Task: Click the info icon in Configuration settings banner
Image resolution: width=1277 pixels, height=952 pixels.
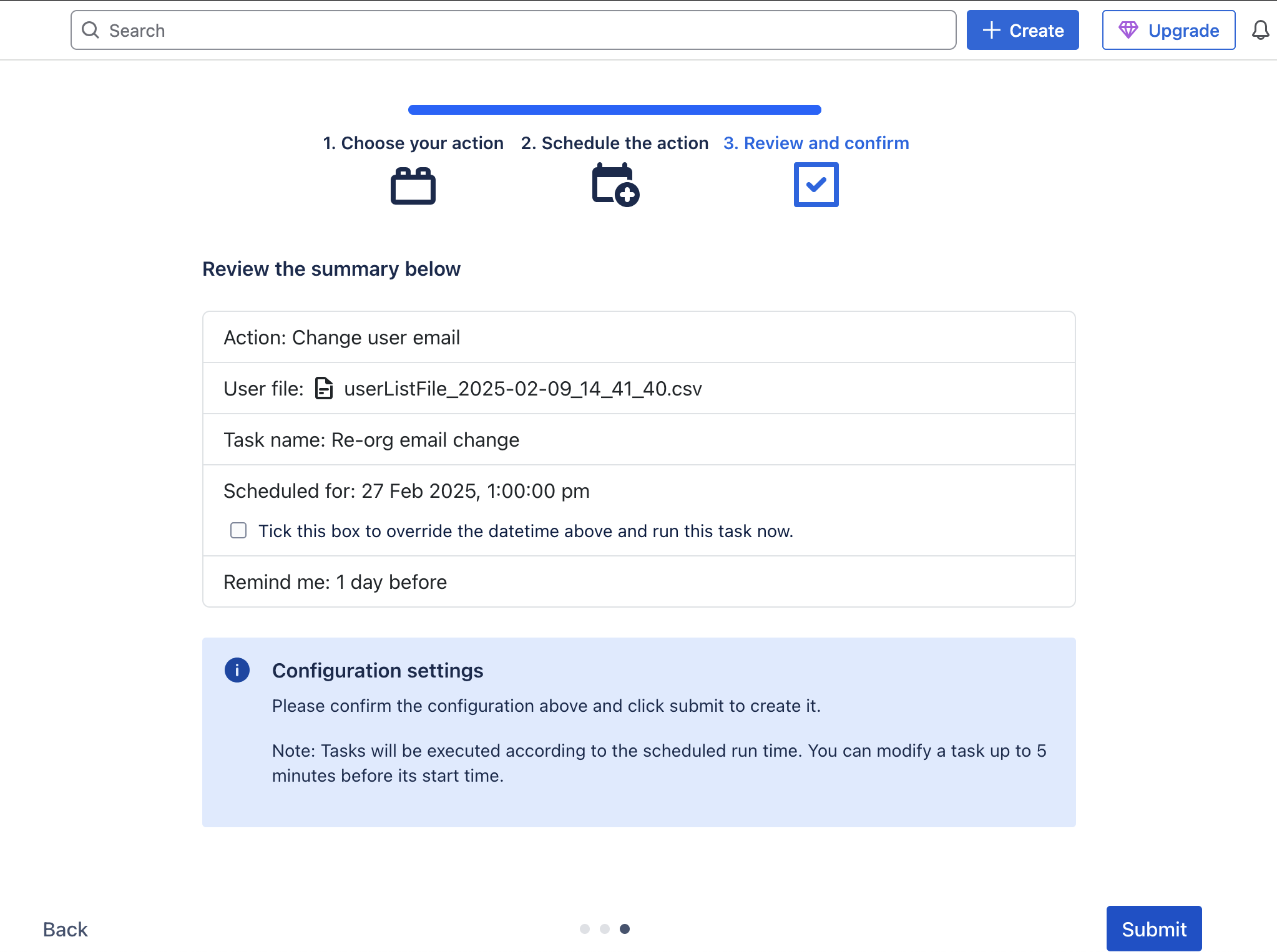Action: 237,670
